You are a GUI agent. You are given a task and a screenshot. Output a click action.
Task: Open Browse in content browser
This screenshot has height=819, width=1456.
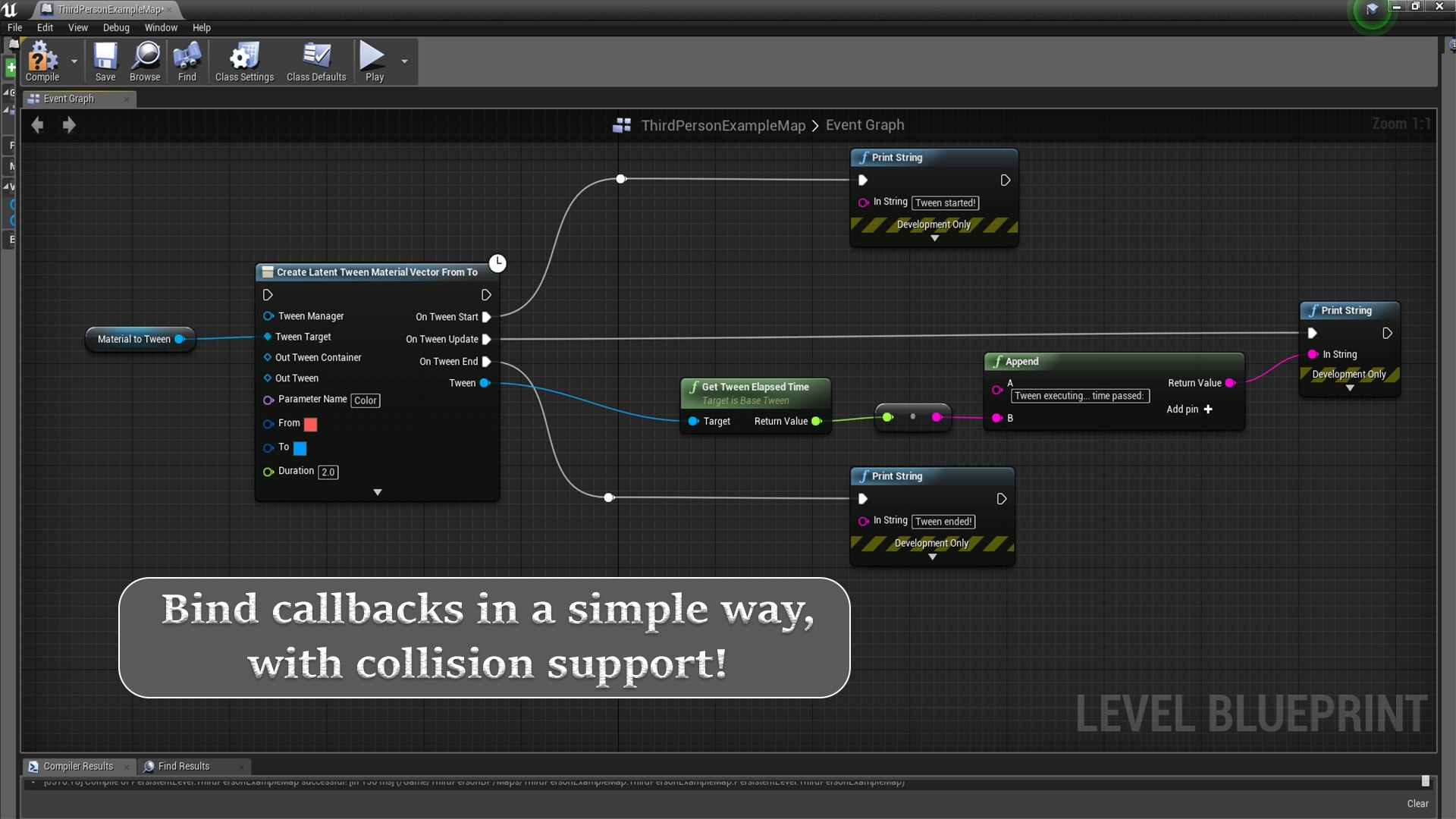click(145, 61)
